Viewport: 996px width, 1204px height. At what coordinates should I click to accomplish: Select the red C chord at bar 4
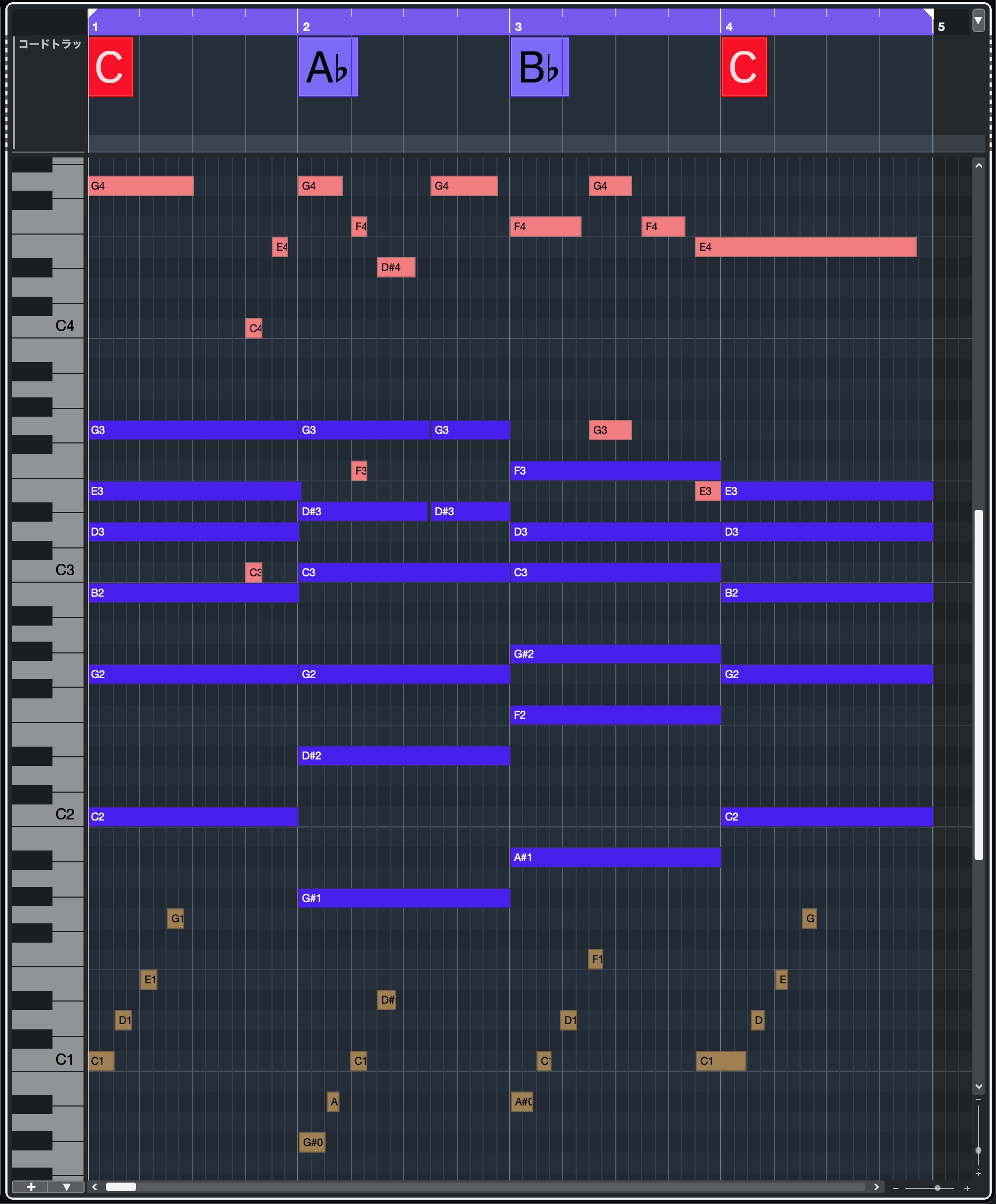click(744, 67)
